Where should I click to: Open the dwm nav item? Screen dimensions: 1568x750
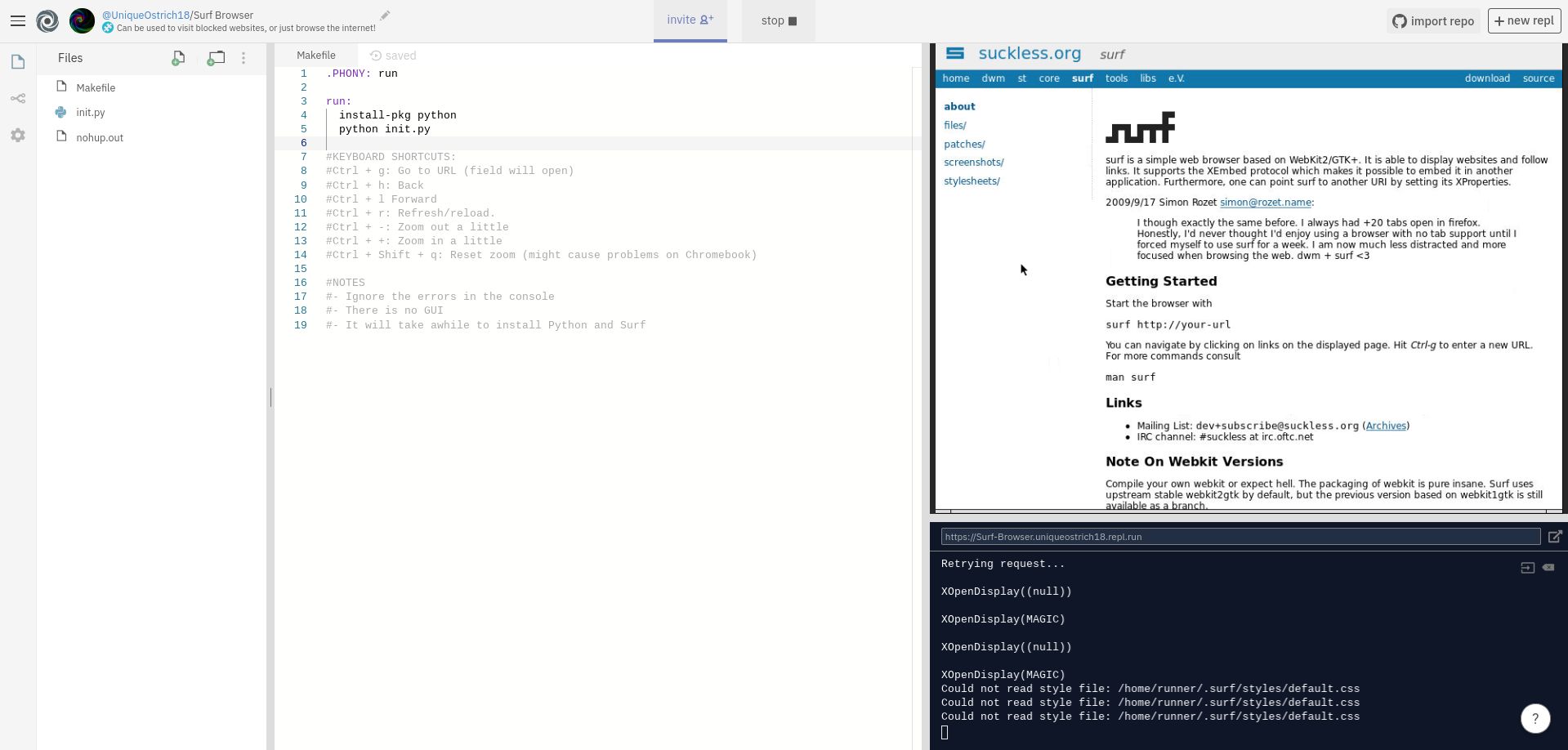[994, 78]
